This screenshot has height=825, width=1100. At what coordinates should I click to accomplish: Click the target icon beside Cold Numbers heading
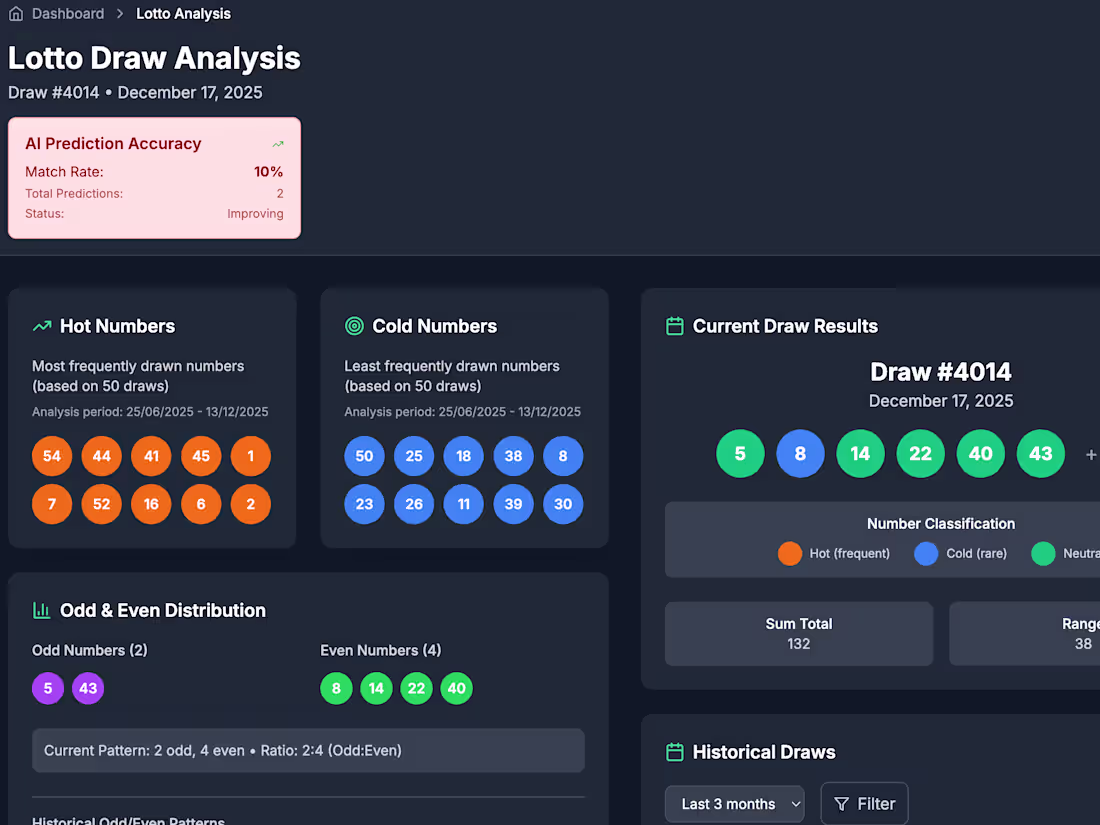[354, 326]
